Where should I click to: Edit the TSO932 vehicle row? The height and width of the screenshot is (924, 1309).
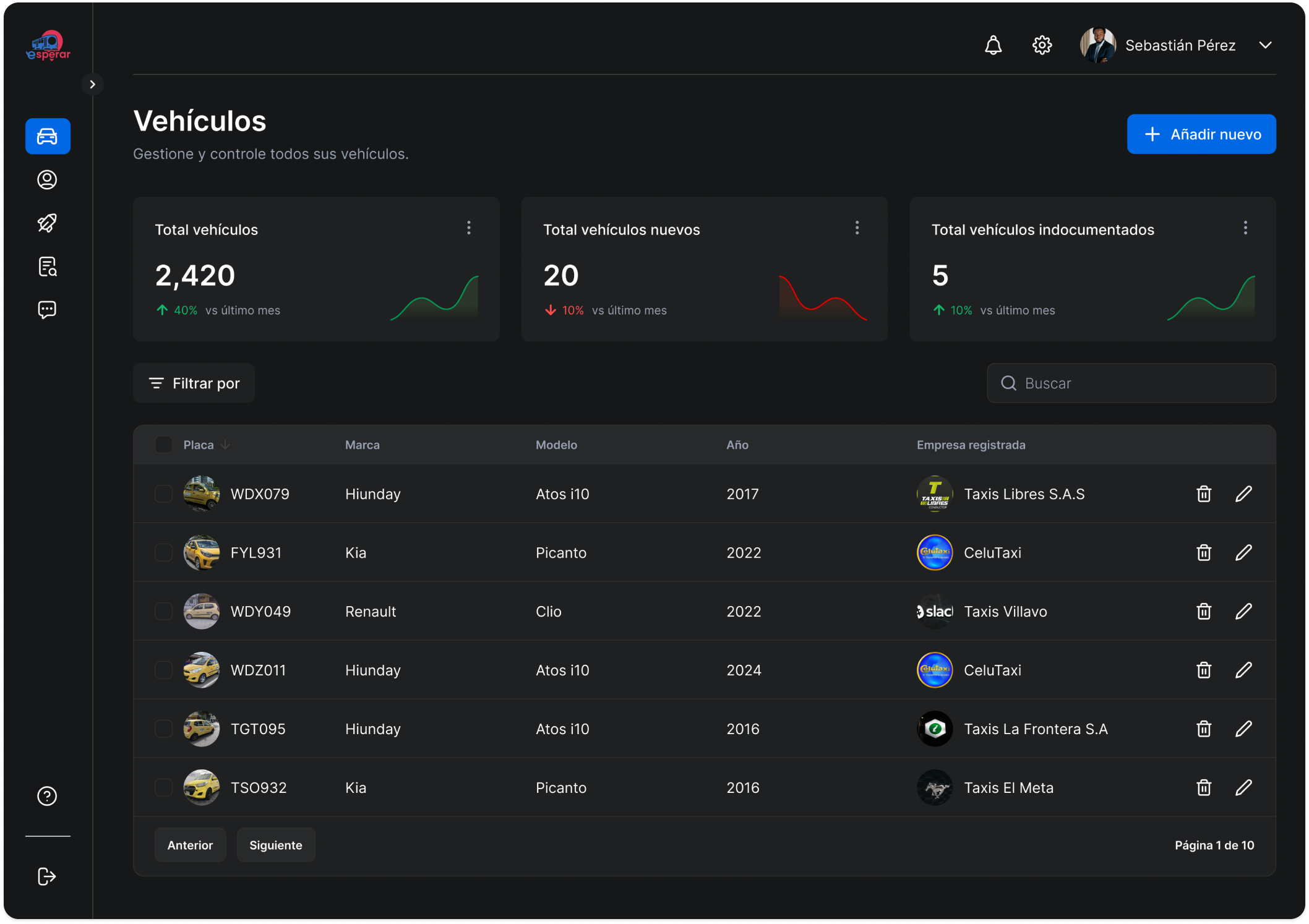click(x=1243, y=787)
